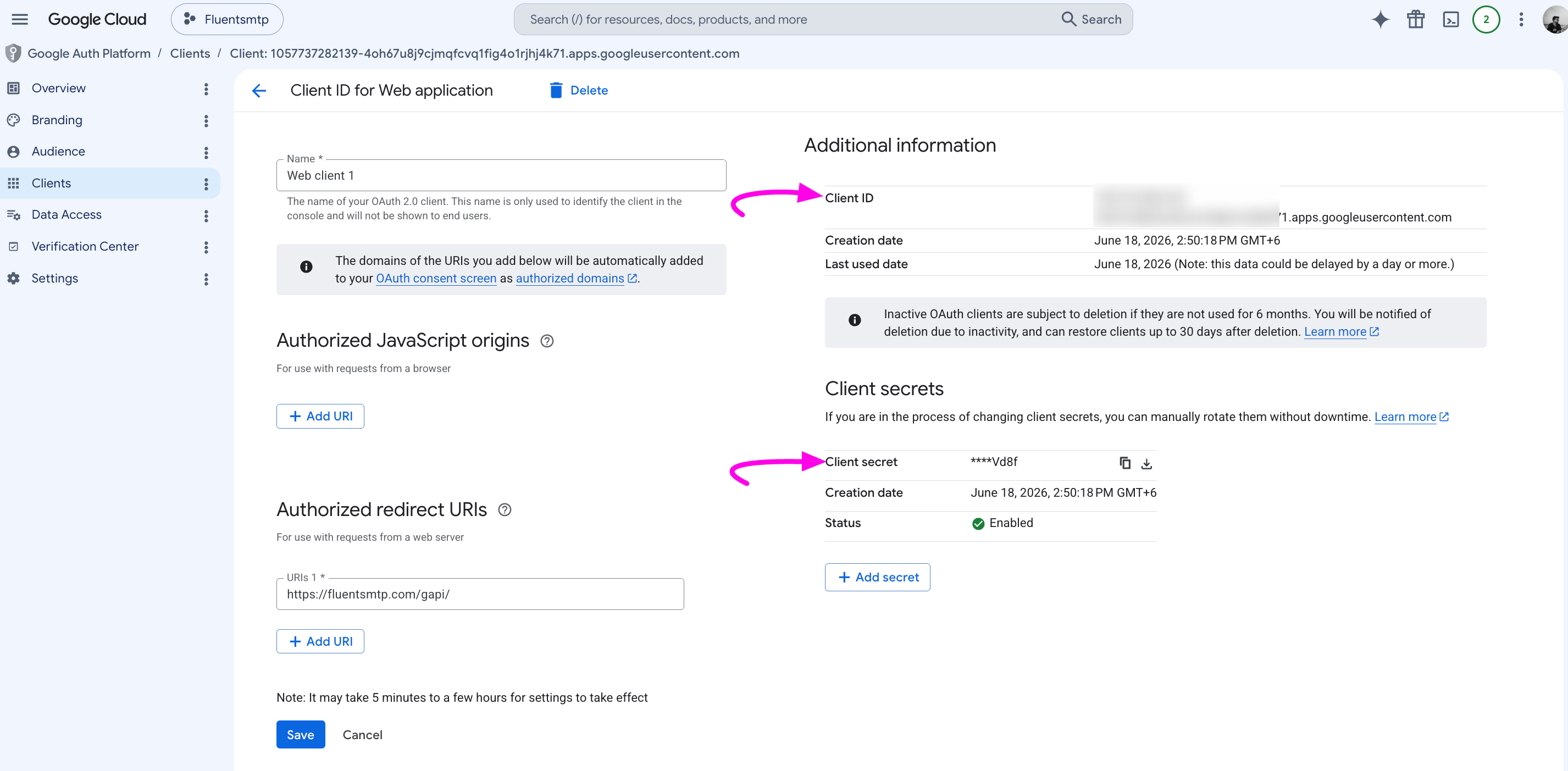Open the Audience row three-dot menu

click(x=206, y=152)
